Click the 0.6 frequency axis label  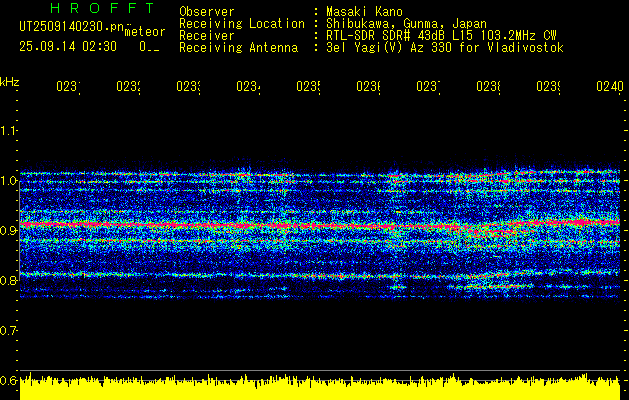[x=8, y=380]
